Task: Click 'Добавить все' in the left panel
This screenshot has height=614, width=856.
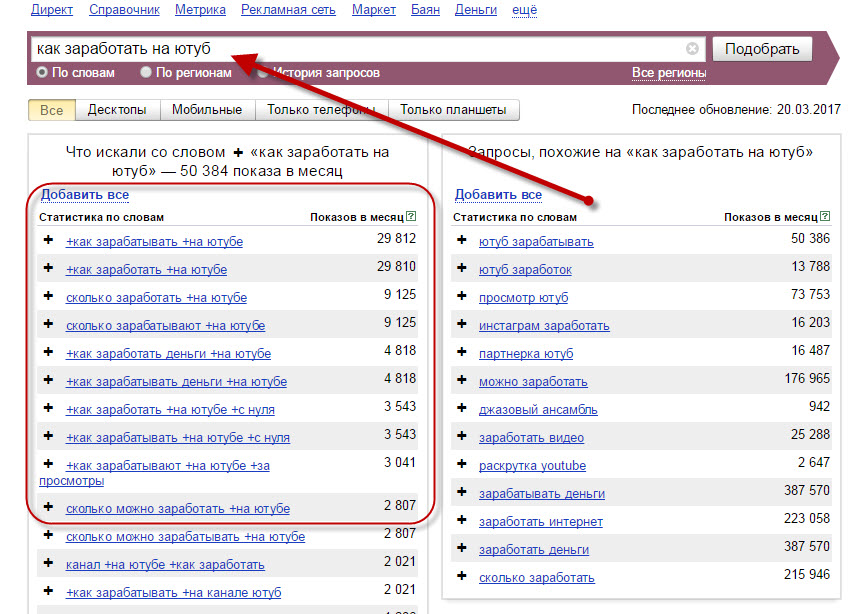Action: (85, 194)
